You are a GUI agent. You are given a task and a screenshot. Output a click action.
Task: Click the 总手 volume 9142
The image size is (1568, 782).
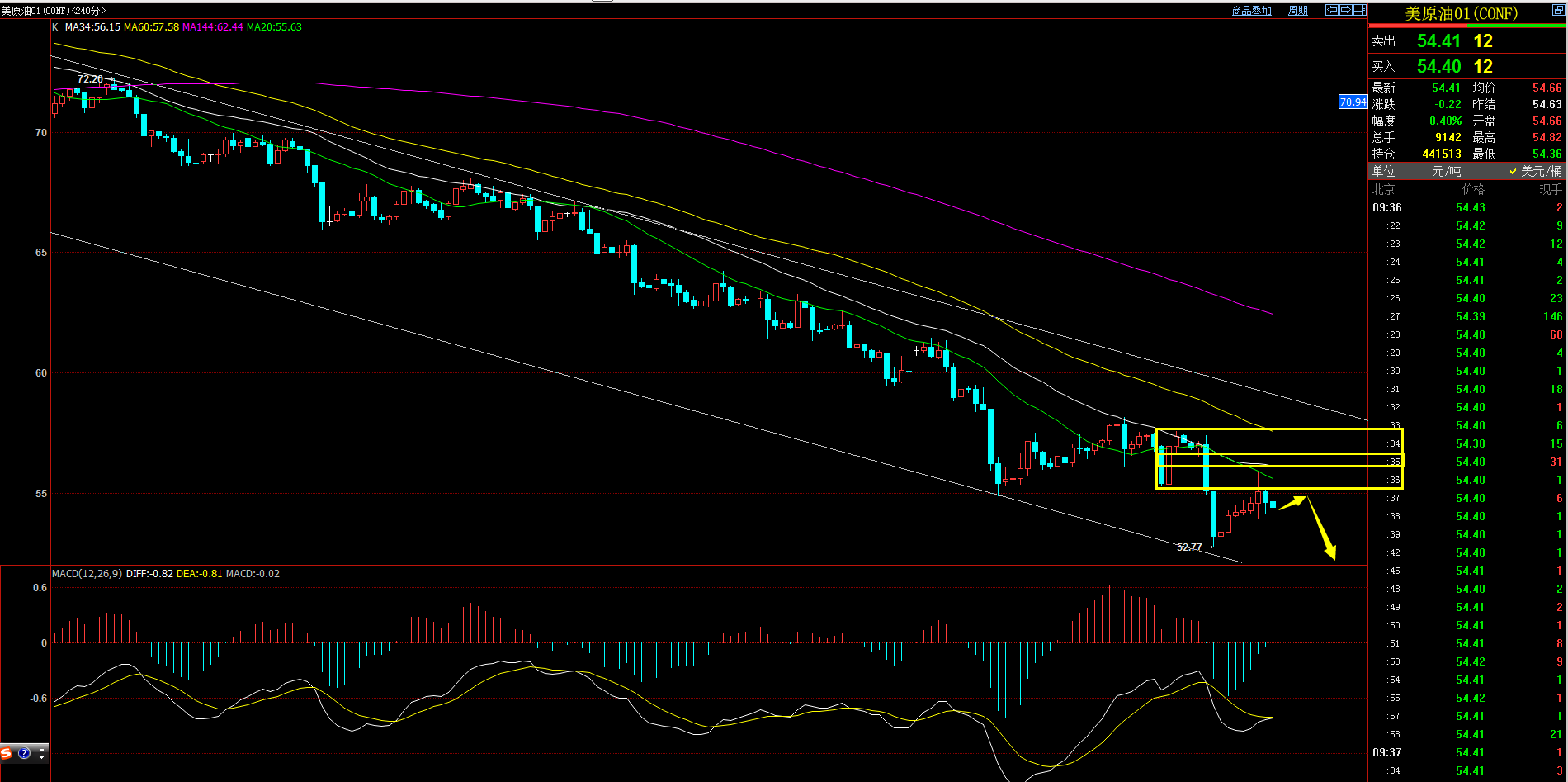(1448, 138)
